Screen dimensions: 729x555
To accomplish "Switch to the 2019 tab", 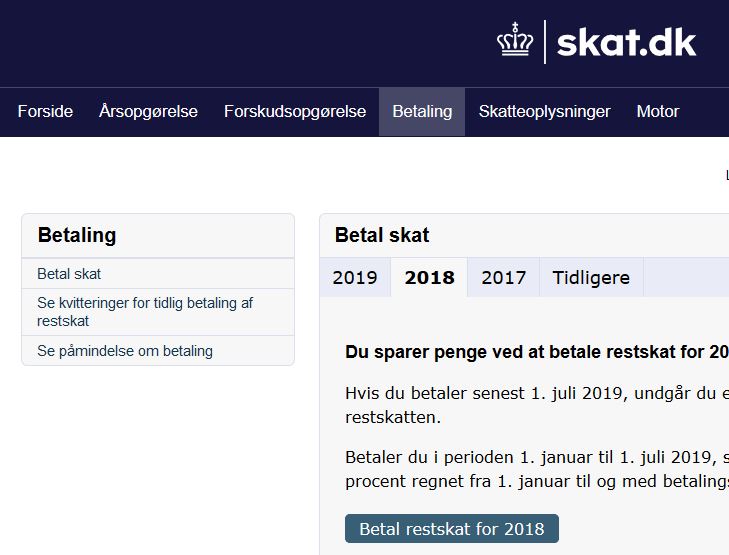I will pyautogui.click(x=355, y=278).
